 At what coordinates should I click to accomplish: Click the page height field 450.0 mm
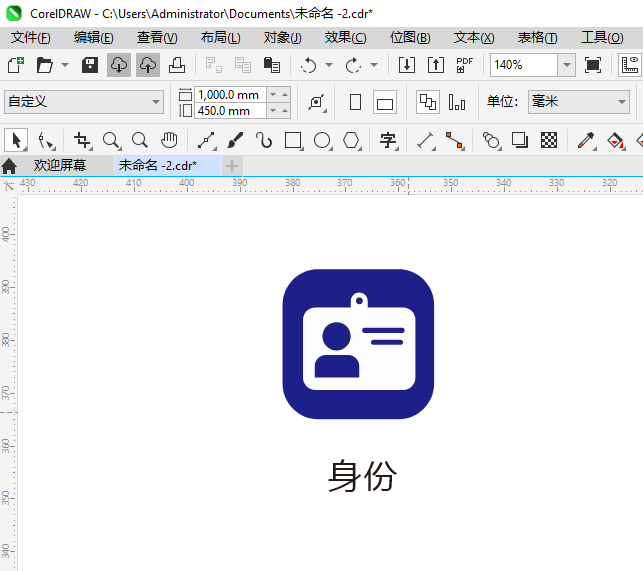[230, 111]
